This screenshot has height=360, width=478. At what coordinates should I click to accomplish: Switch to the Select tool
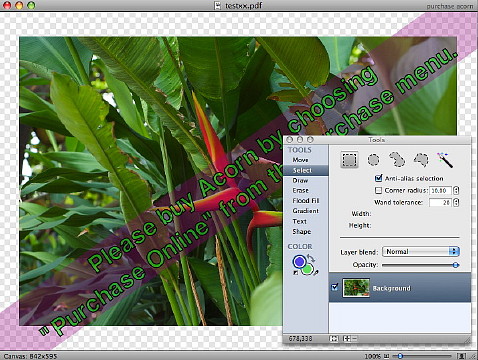(302, 170)
